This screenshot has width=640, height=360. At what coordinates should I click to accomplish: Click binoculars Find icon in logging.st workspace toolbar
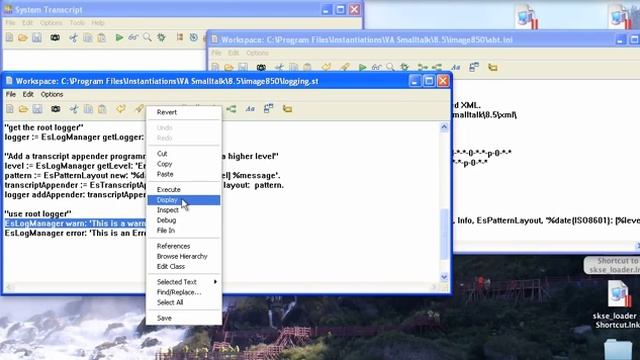[x=56, y=109]
